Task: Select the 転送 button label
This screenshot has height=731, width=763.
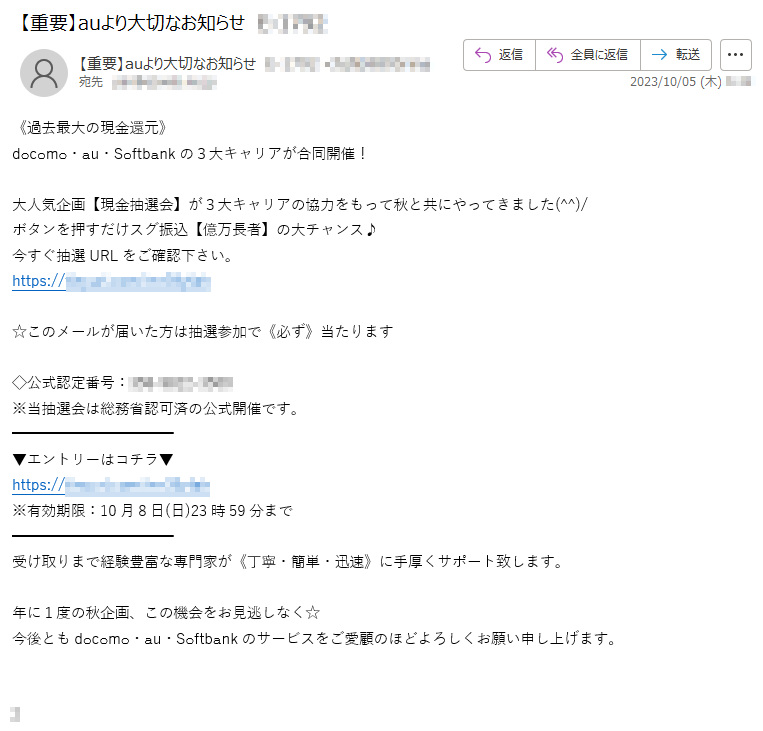Action: point(688,55)
